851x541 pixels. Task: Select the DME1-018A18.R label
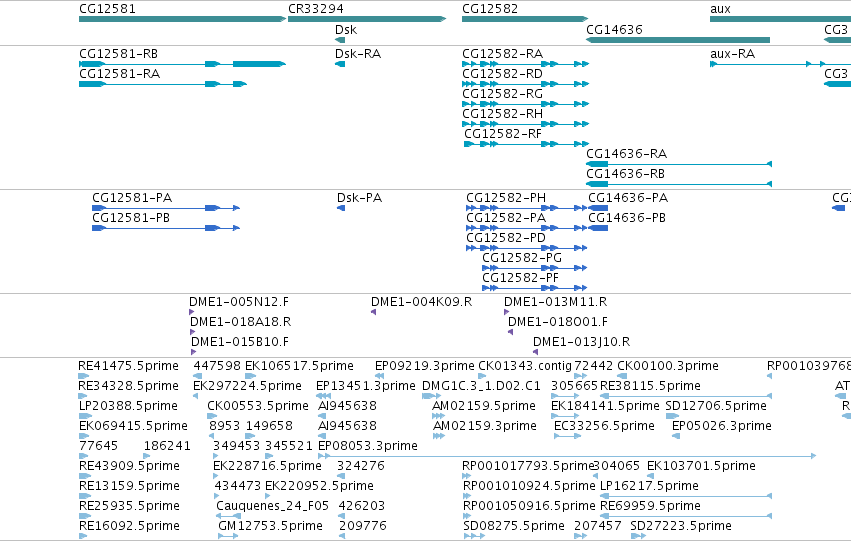(241, 322)
